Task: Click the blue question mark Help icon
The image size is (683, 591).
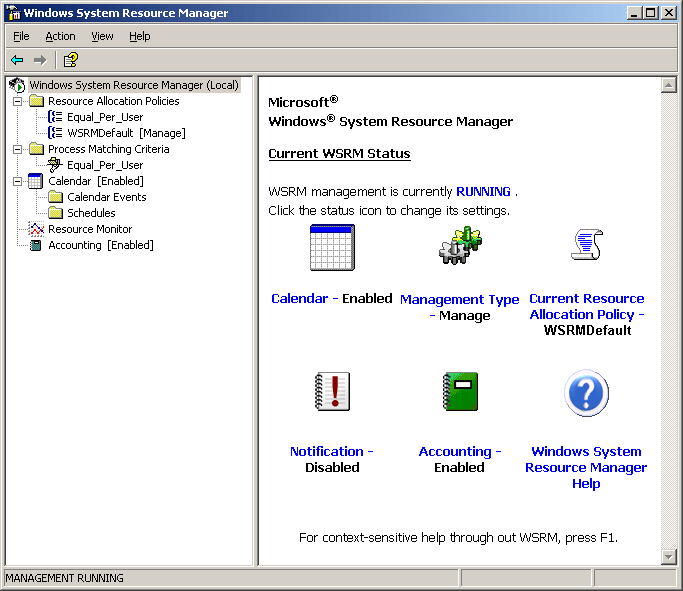Action: (x=586, y=393)
